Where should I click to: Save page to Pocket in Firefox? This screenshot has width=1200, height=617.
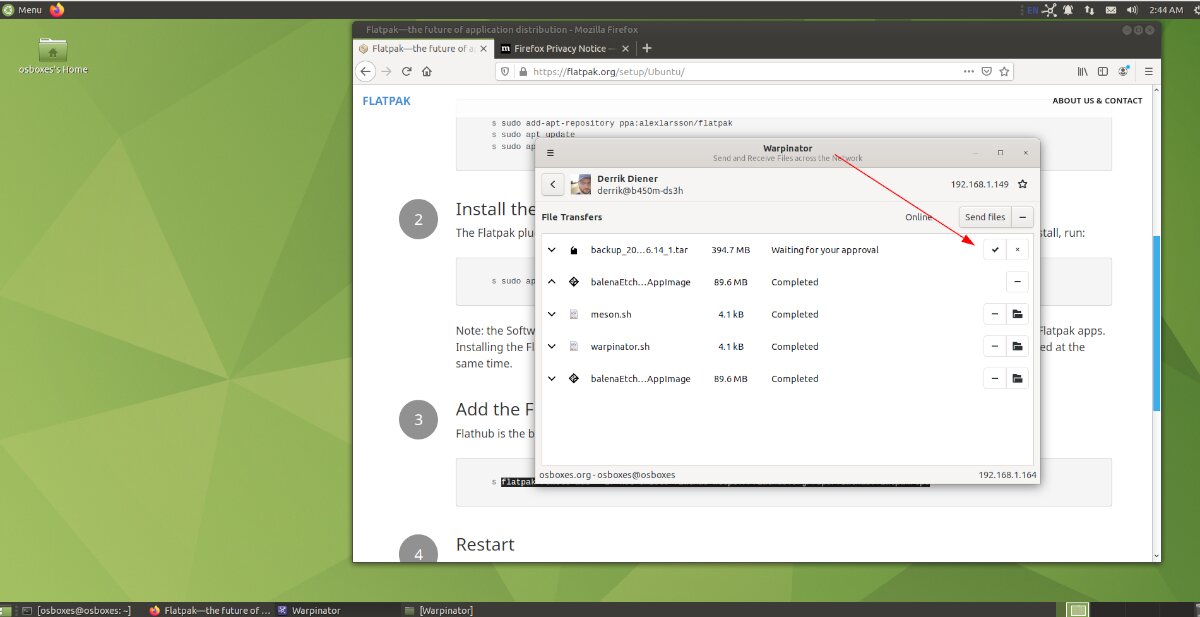pos(986,71)
